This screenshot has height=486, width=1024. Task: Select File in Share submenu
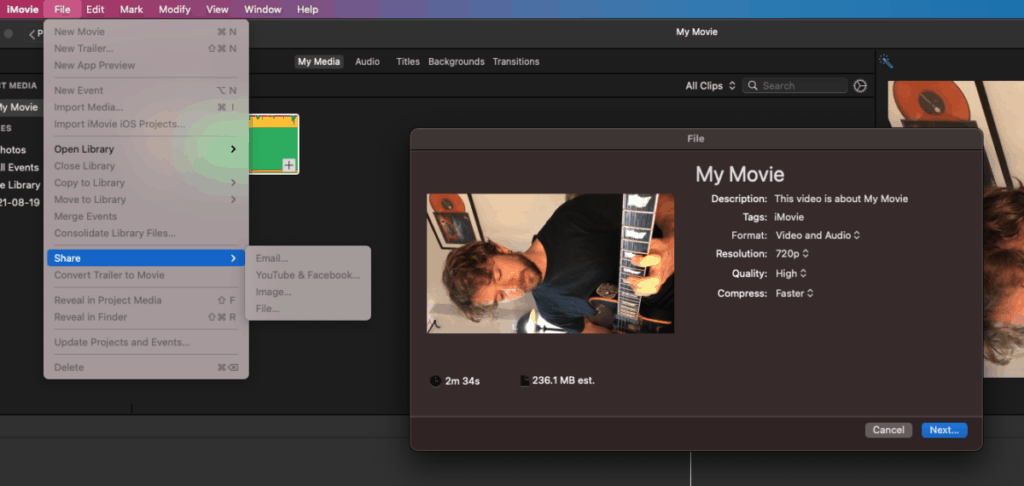tap(308, 308)
